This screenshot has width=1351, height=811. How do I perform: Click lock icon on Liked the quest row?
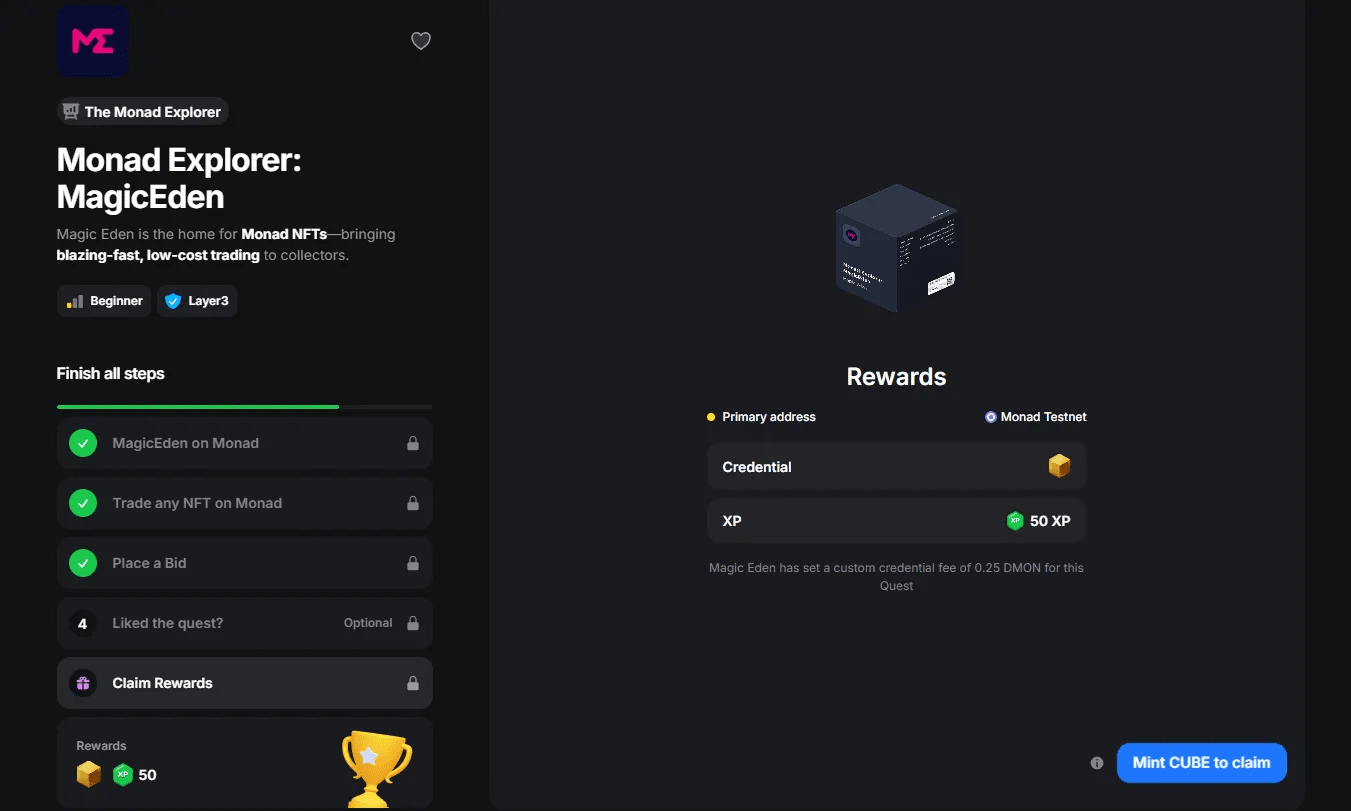412,623
